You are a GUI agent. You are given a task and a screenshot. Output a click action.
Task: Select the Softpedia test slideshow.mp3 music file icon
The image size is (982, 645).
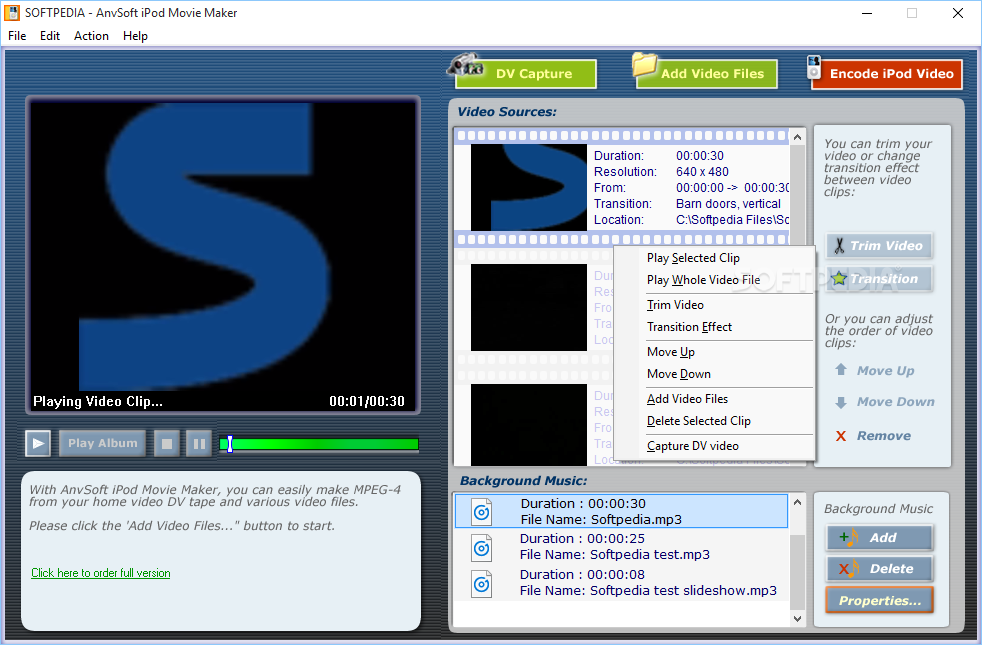point(481,584)
